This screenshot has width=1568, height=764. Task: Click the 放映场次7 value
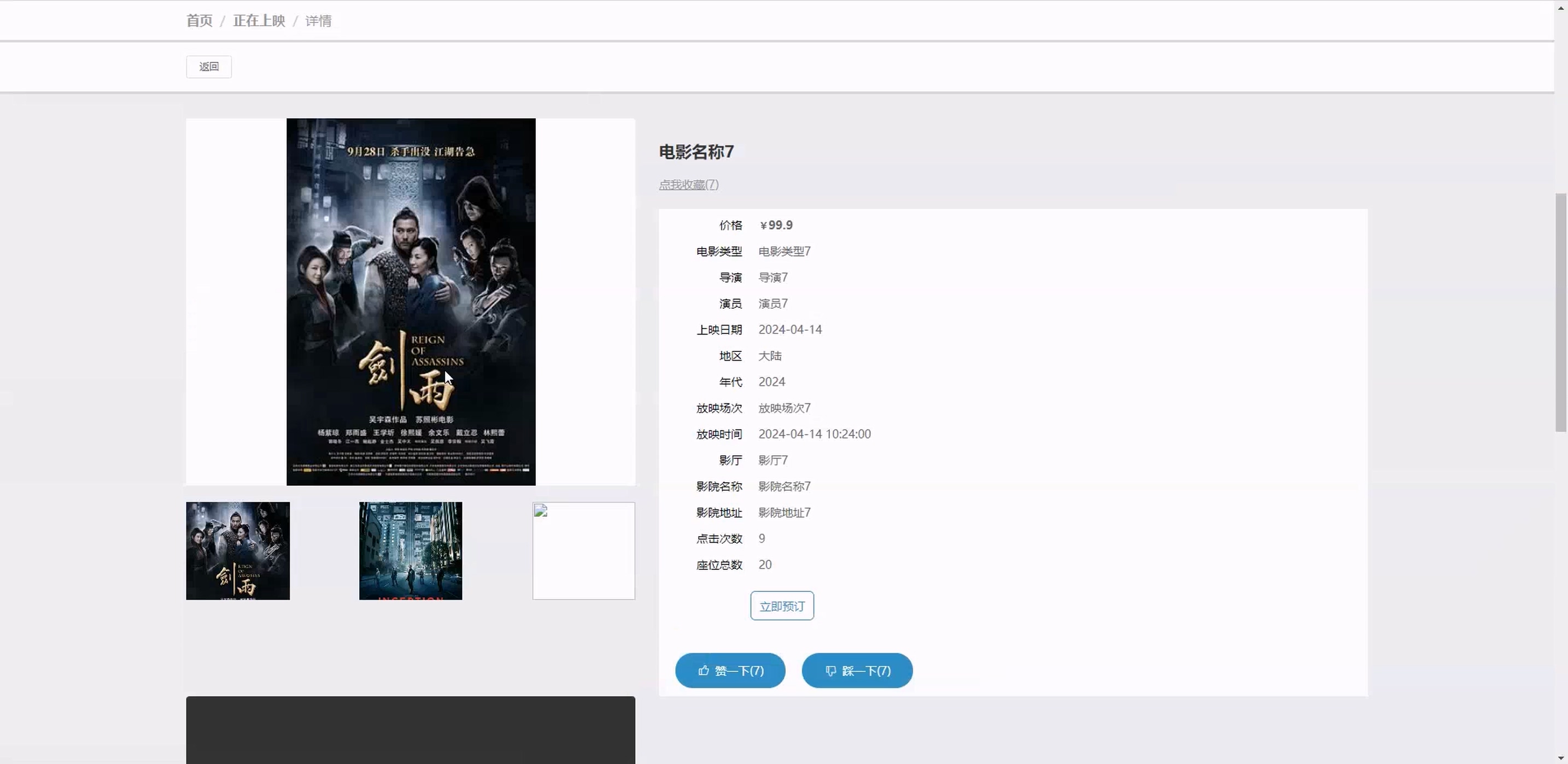784,408
